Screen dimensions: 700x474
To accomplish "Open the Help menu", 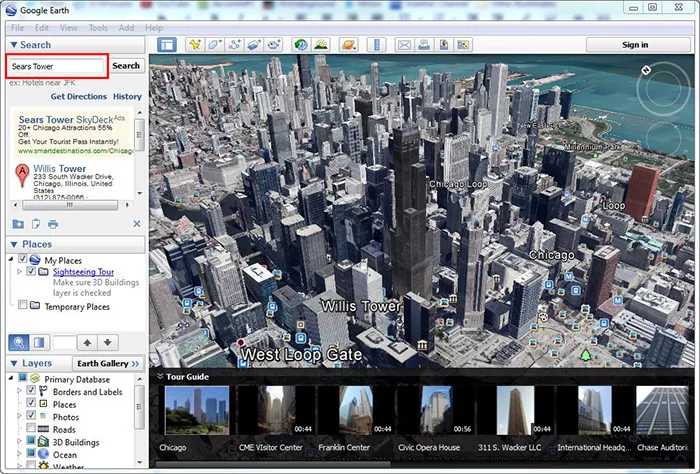I will coord(154,28).
